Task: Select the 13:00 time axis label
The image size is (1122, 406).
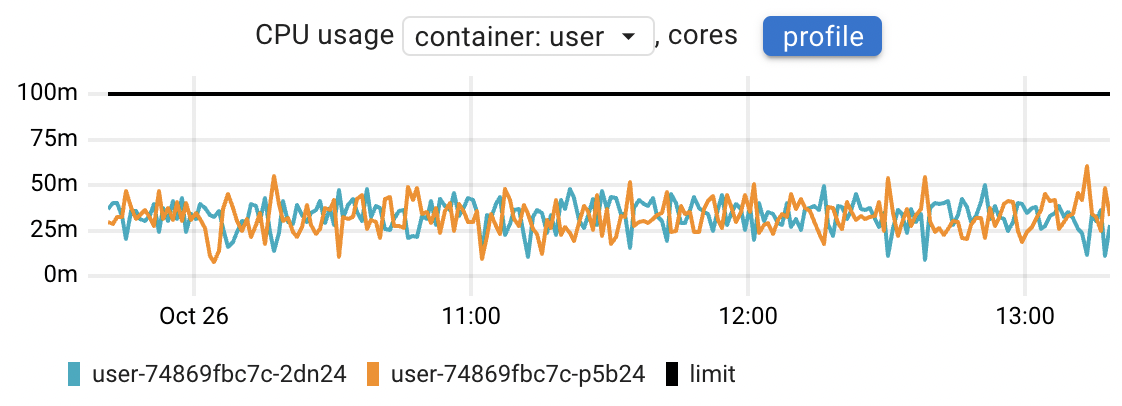Action: [1025, 316]
